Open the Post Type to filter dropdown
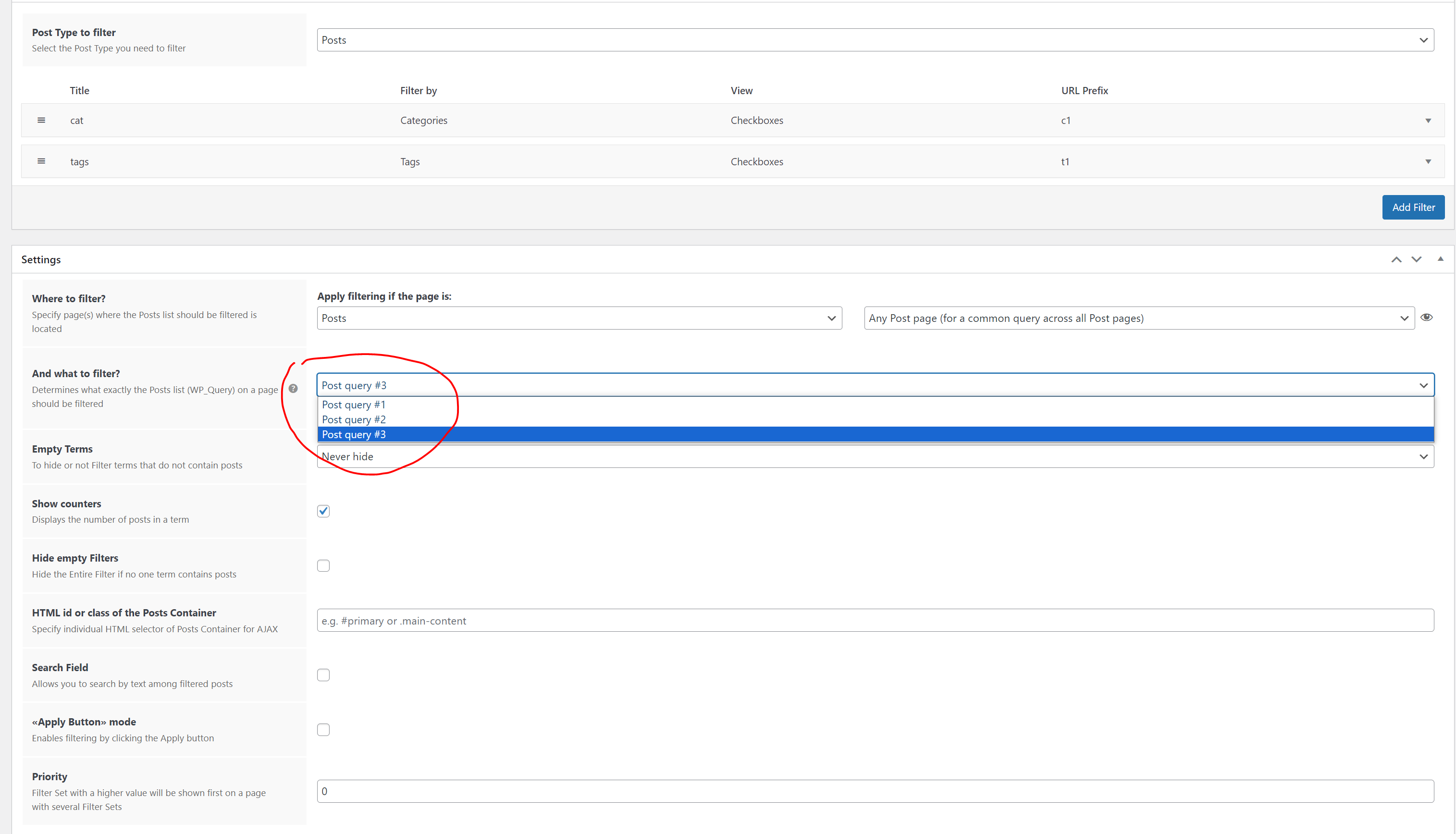This screenshot has width=1456, height=834. pyautogui.click(x=875, y=40)
